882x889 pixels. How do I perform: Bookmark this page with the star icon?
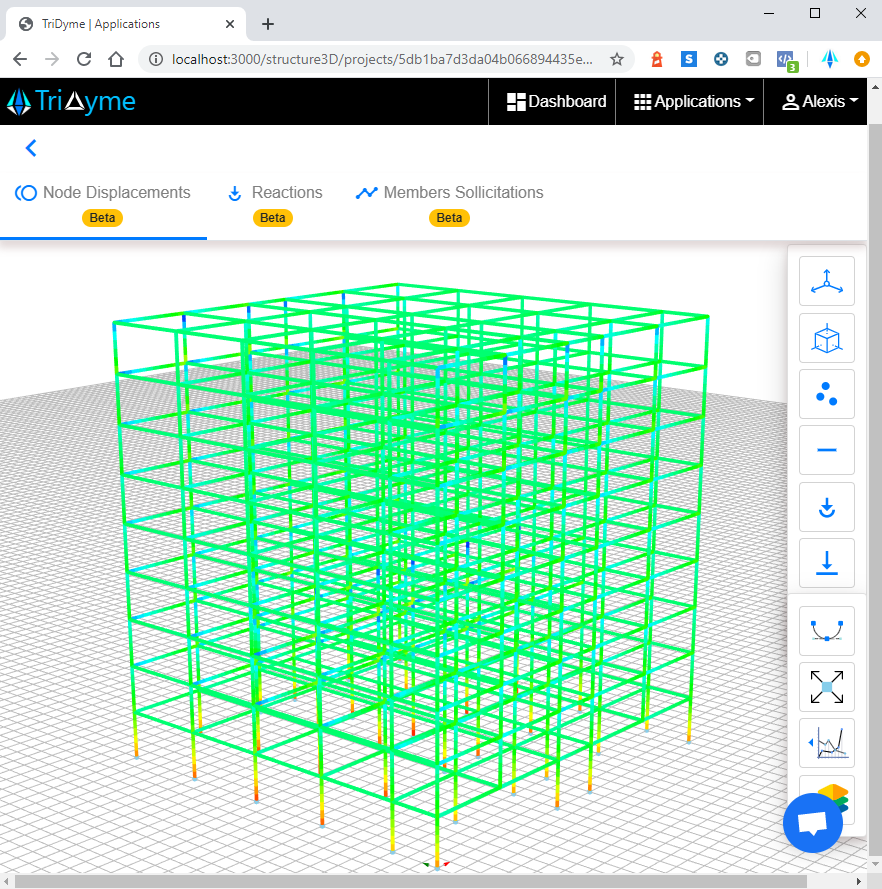tap(617, 59)
